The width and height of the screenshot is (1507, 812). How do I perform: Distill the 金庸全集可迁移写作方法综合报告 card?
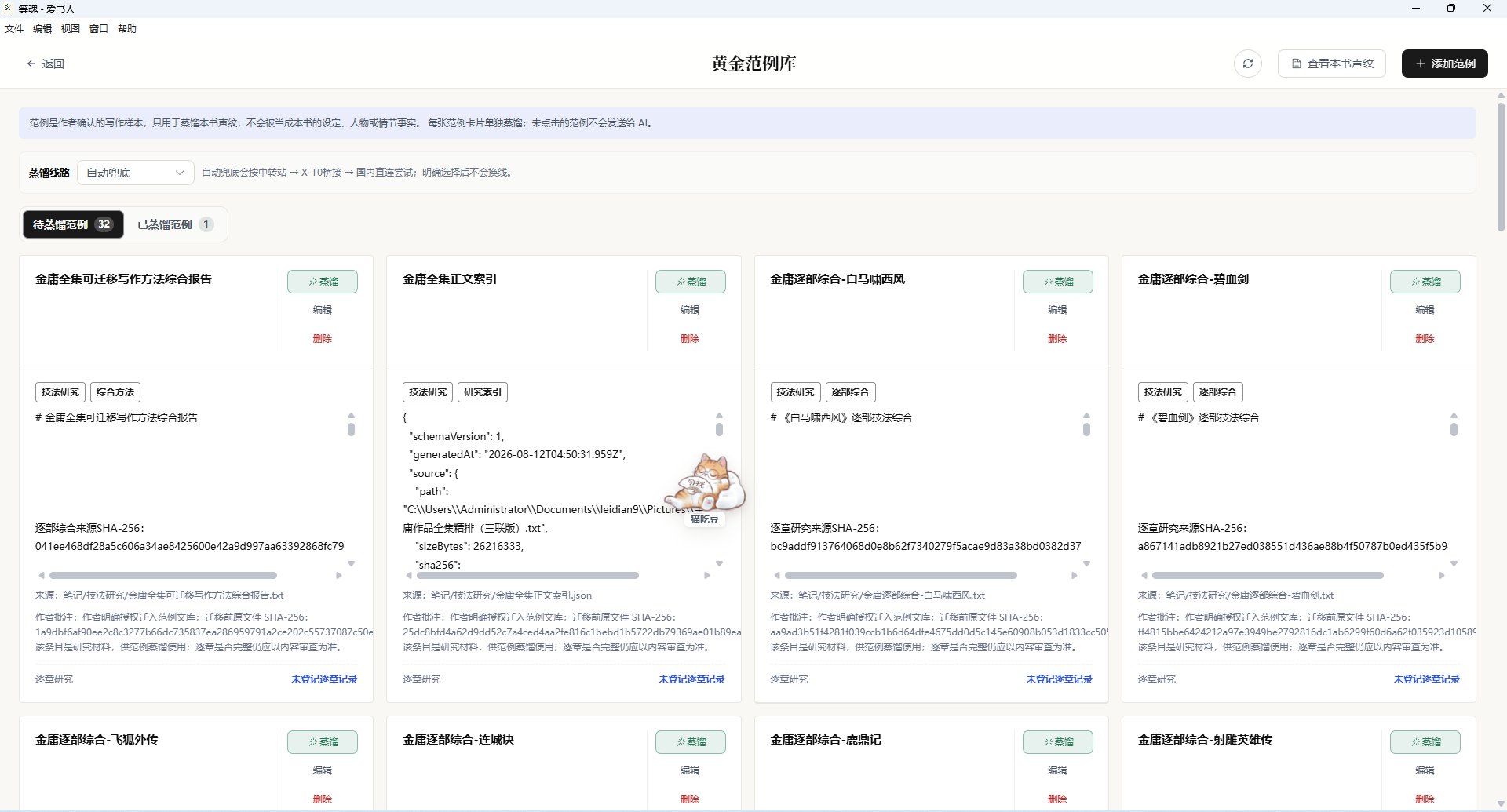point(323,282)
